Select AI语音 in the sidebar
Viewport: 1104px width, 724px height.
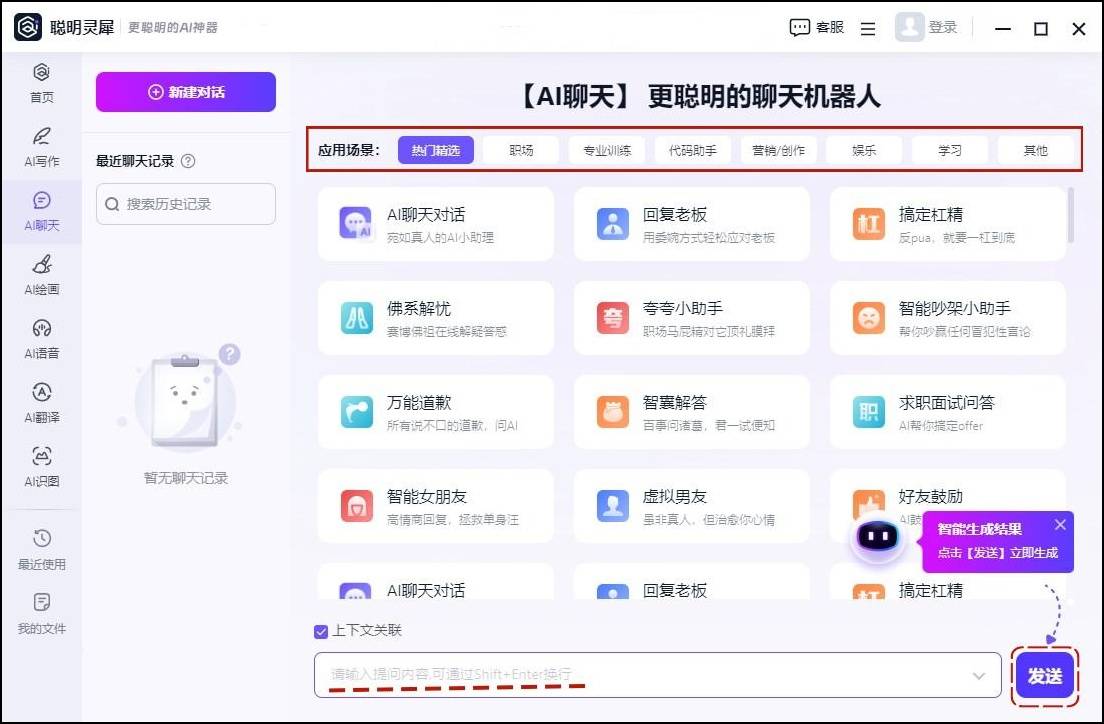[41, 337]
